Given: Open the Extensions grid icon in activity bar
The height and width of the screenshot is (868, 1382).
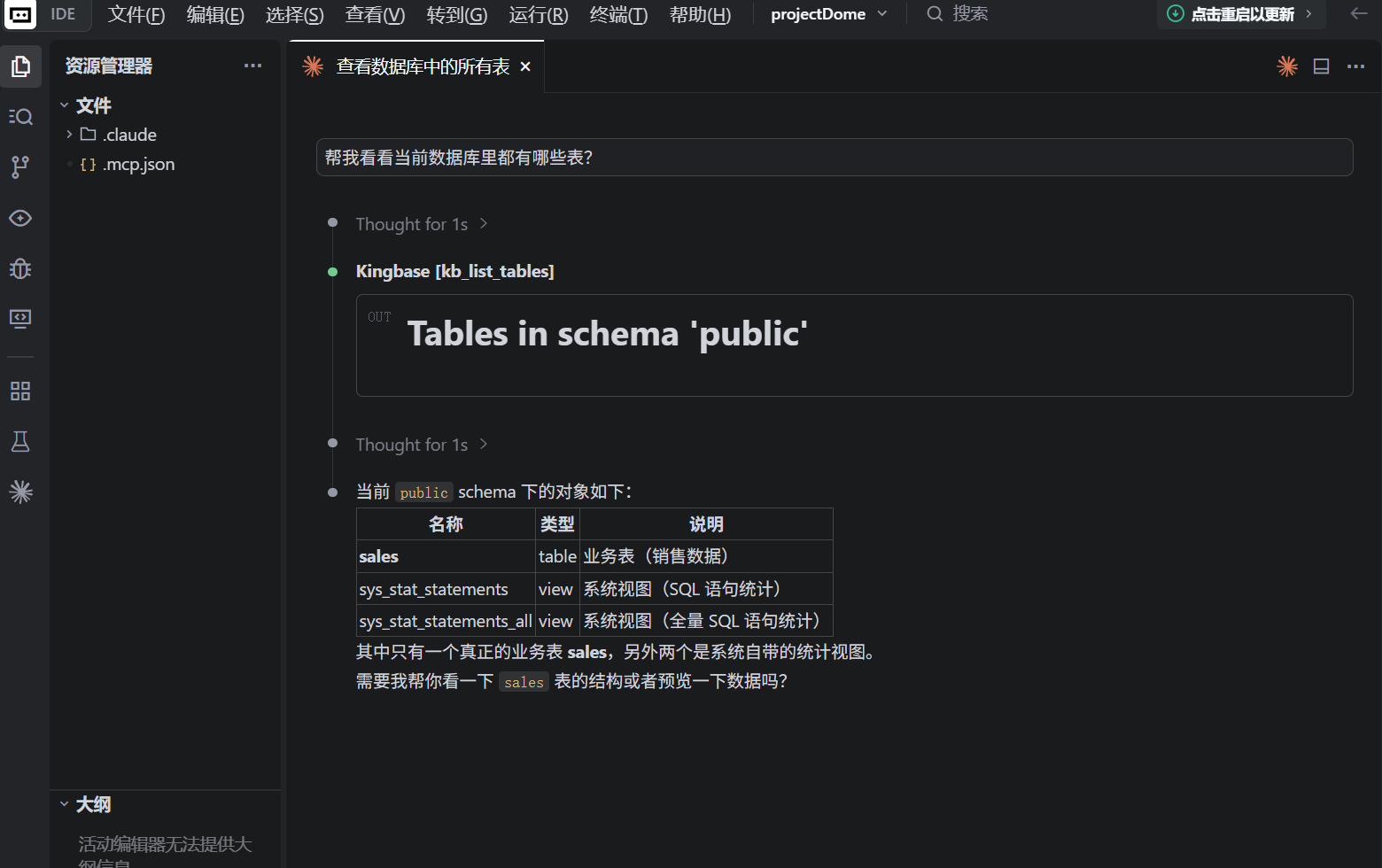Looking at the screenshot, I should pyautogui.click(x=20, y=391).
